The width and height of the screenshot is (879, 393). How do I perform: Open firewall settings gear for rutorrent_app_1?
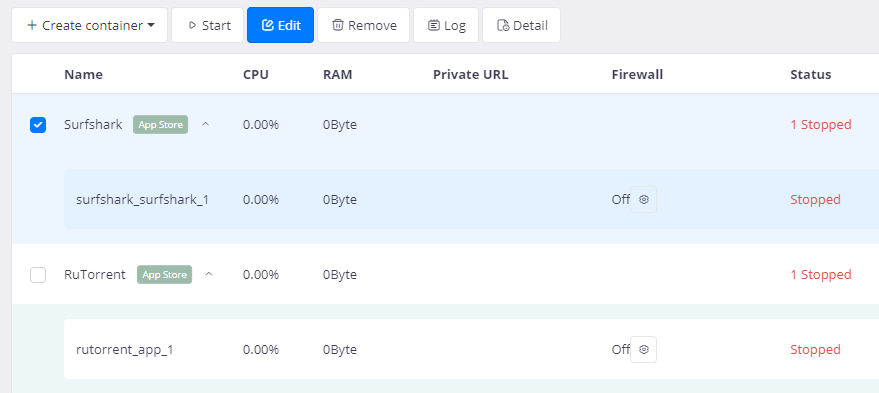(644, 350)
